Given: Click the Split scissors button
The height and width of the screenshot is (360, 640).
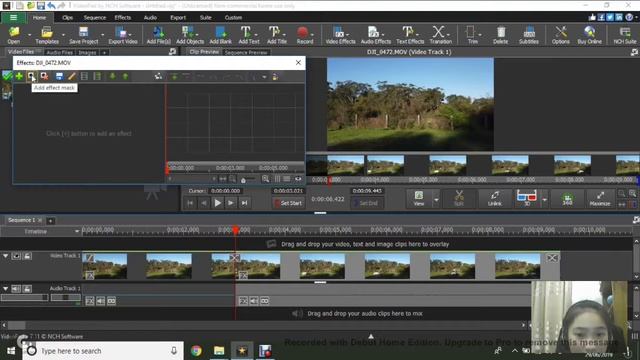Looking at the screenshot, I should pyautogui.click(x=459, y=198).
